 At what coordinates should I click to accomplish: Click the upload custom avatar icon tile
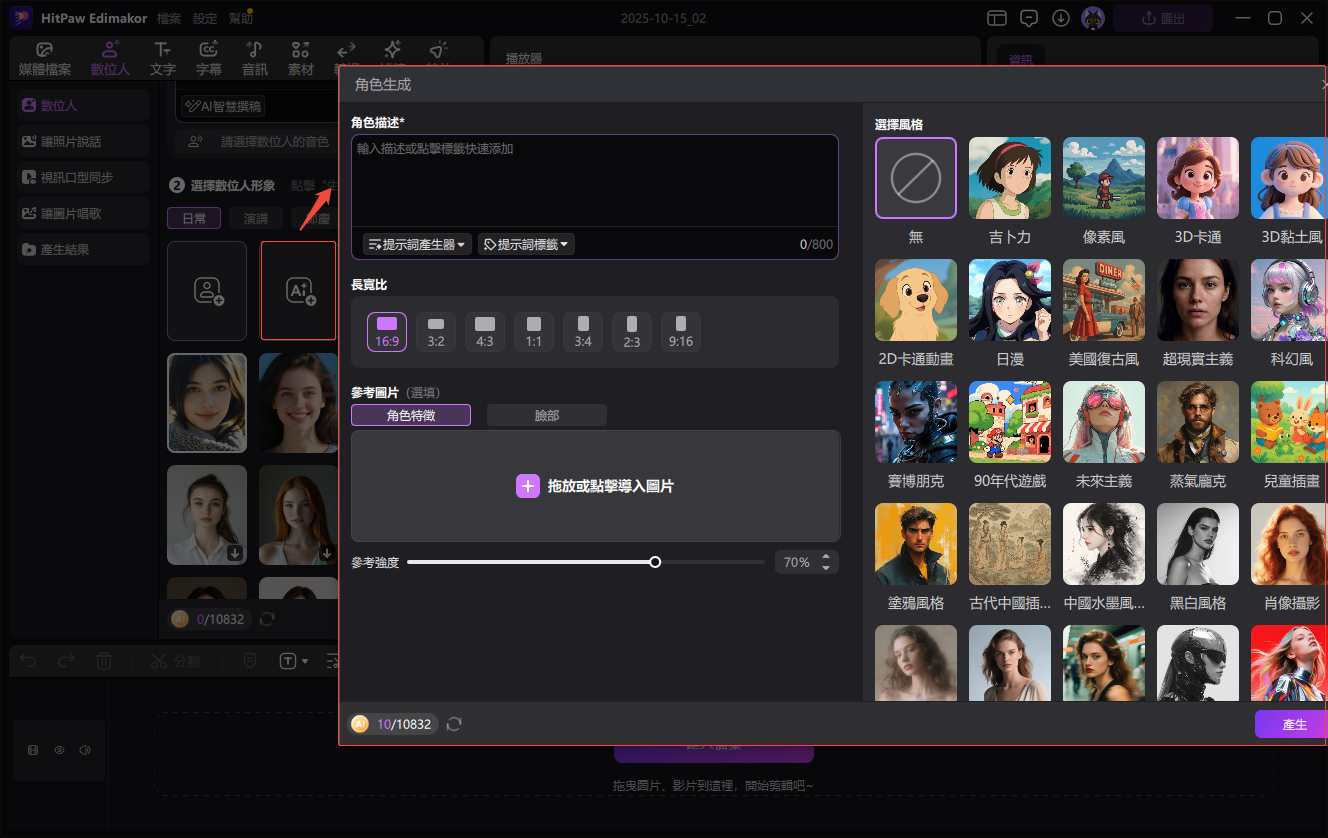click(x=207, y=290)
